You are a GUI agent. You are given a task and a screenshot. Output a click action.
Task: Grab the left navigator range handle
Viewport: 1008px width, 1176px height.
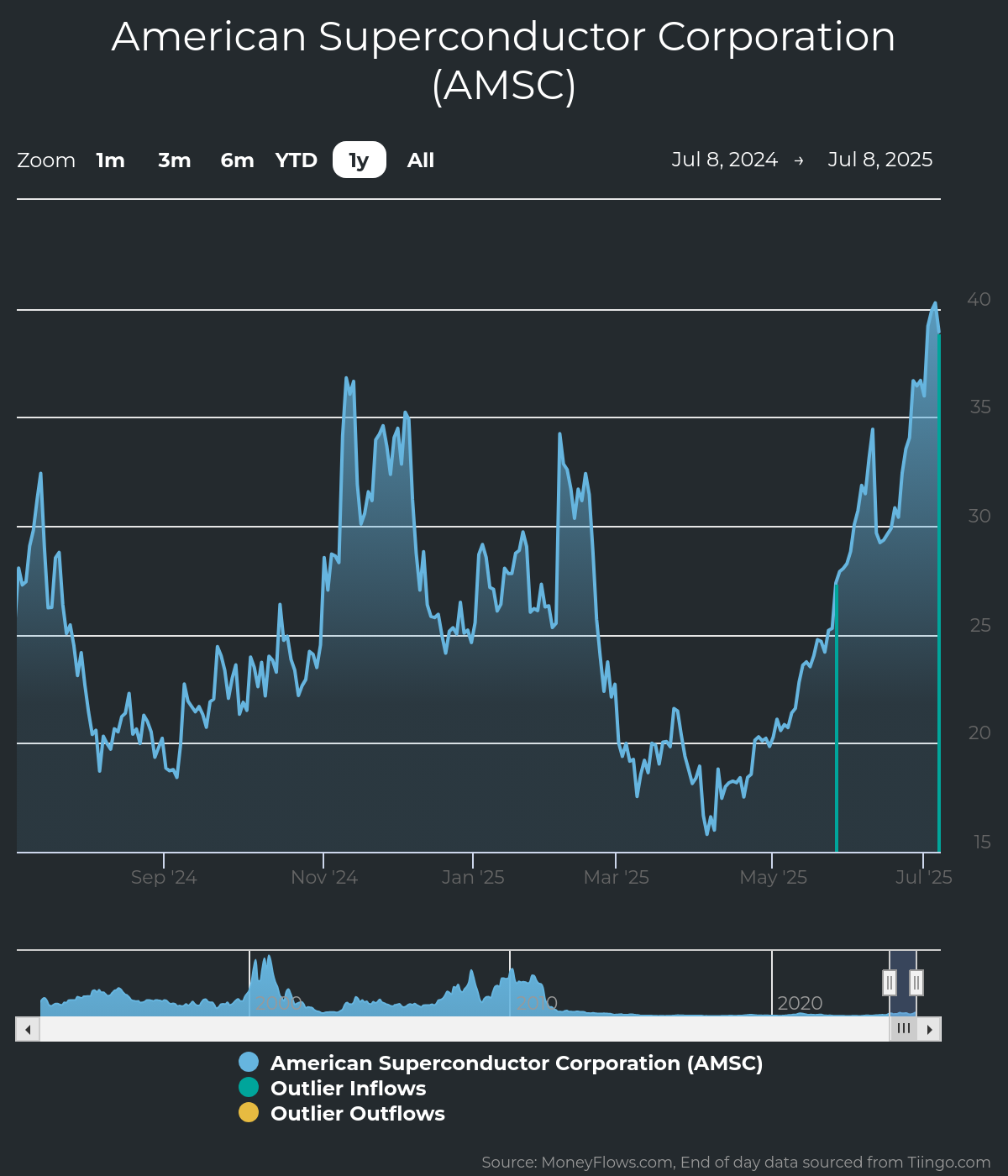(x=890, y=983)
